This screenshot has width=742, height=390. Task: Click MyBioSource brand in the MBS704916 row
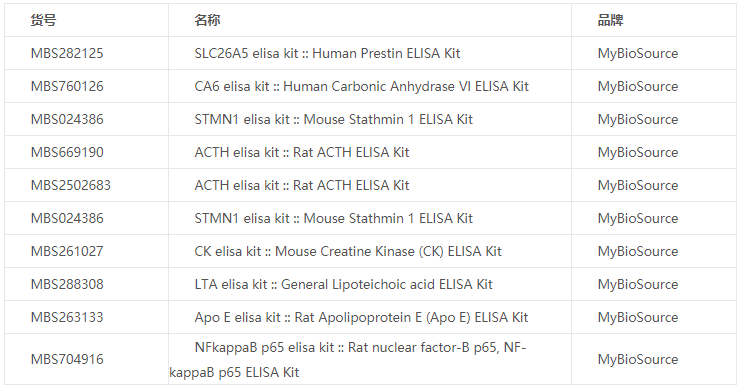click(637, 360)
